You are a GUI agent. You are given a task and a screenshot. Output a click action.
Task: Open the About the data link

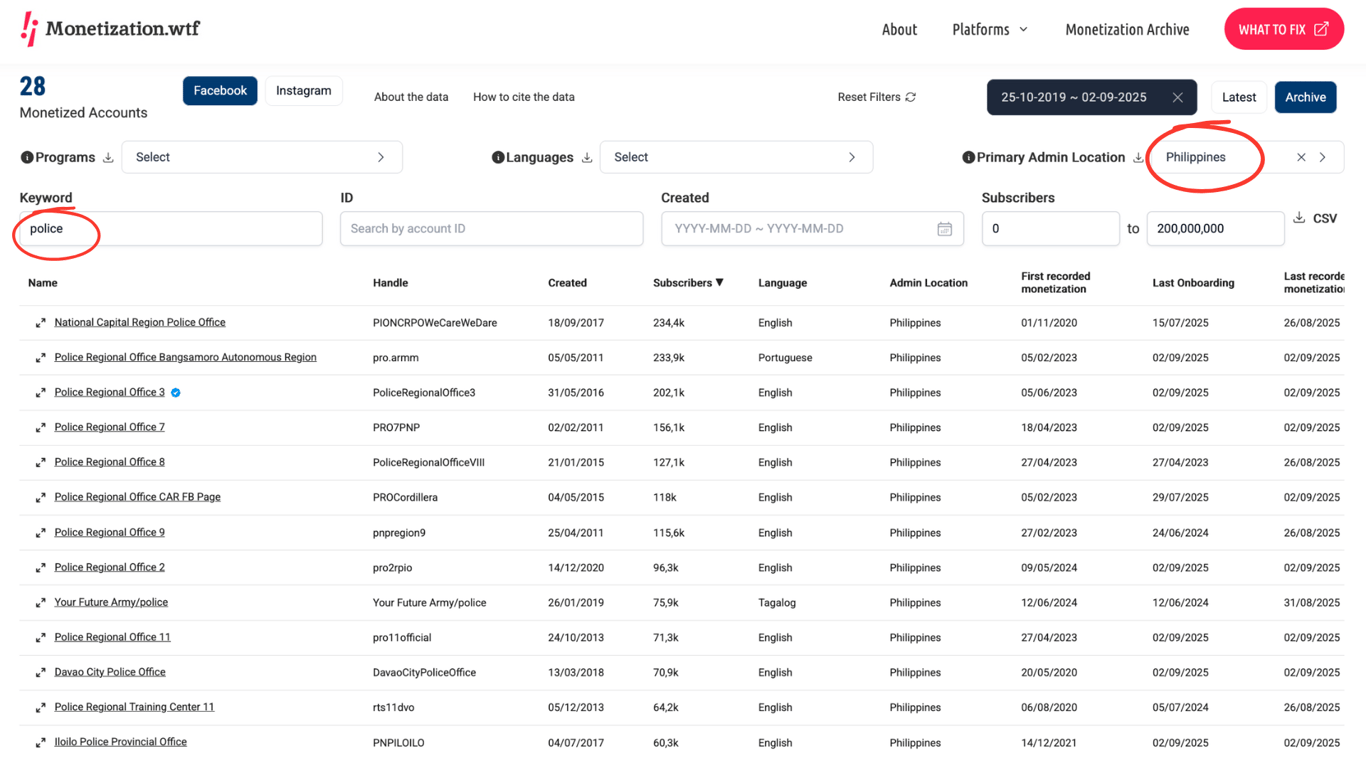tap(411, 97)
